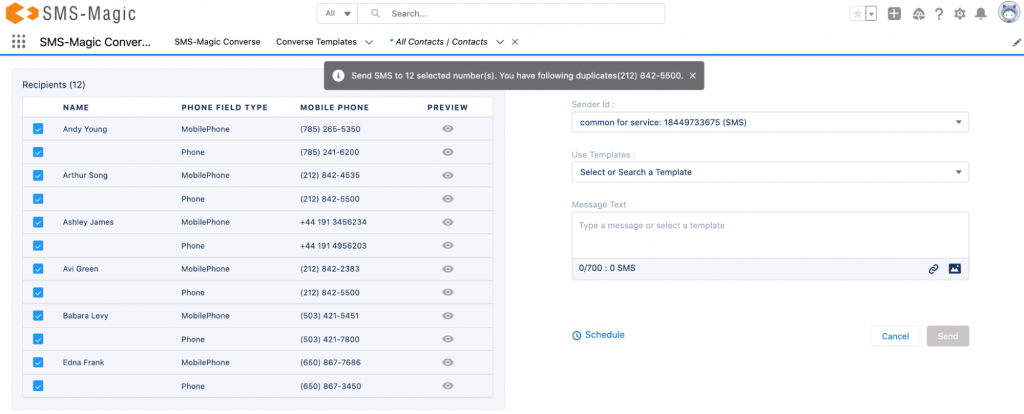Preview message for (785) 241-6200 row

pyautogui.click(x=447, y=152)
